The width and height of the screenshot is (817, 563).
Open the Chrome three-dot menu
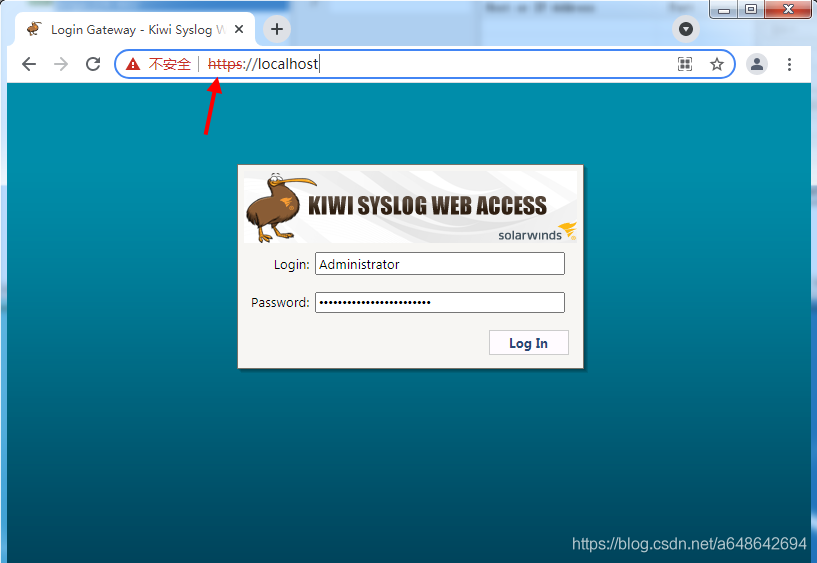click(789, 64)
